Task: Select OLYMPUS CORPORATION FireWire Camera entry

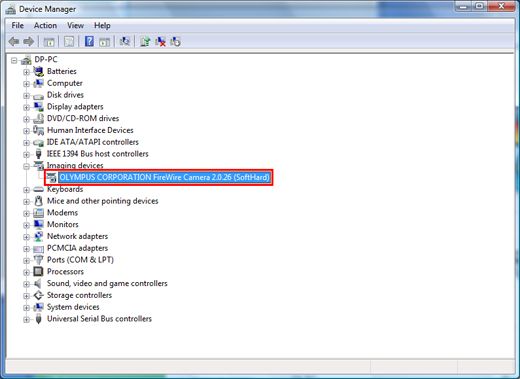Action: pos(164,177)
